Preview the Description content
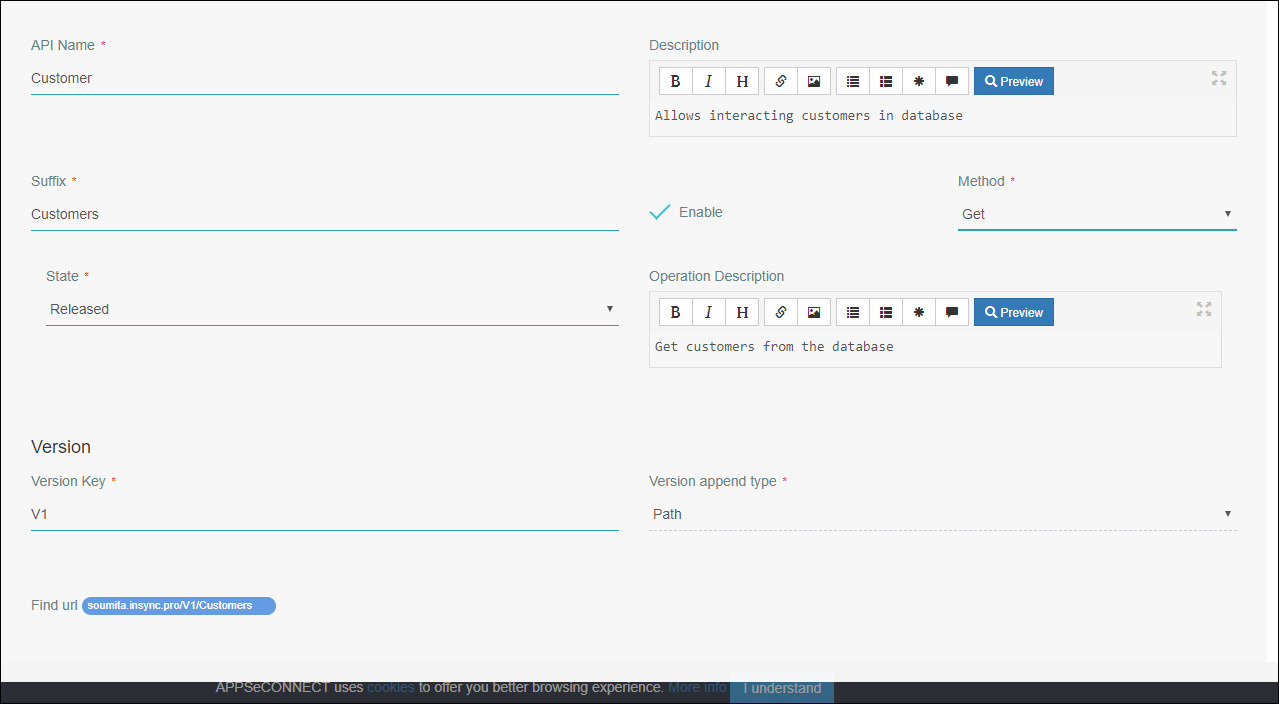This screenshot has height=704, width=1279. 1013,81
